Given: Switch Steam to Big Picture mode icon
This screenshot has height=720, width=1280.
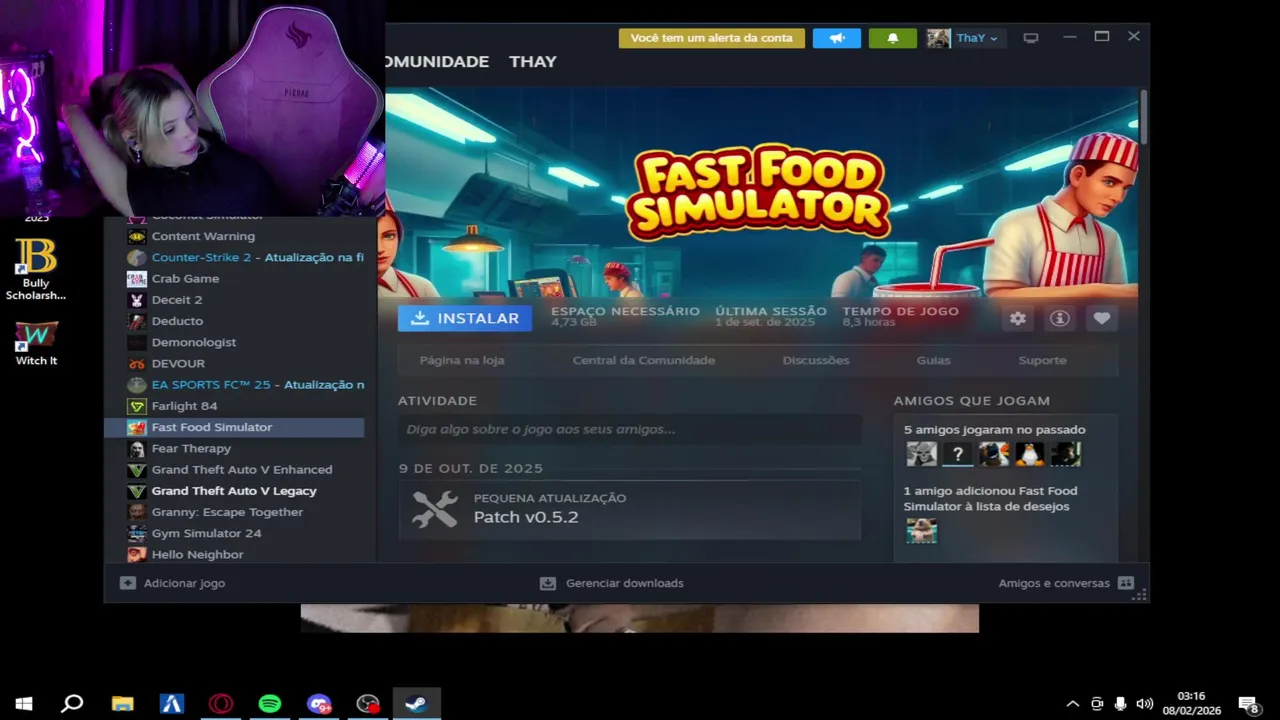Looking at the screenshot, I should [1031, 38].
